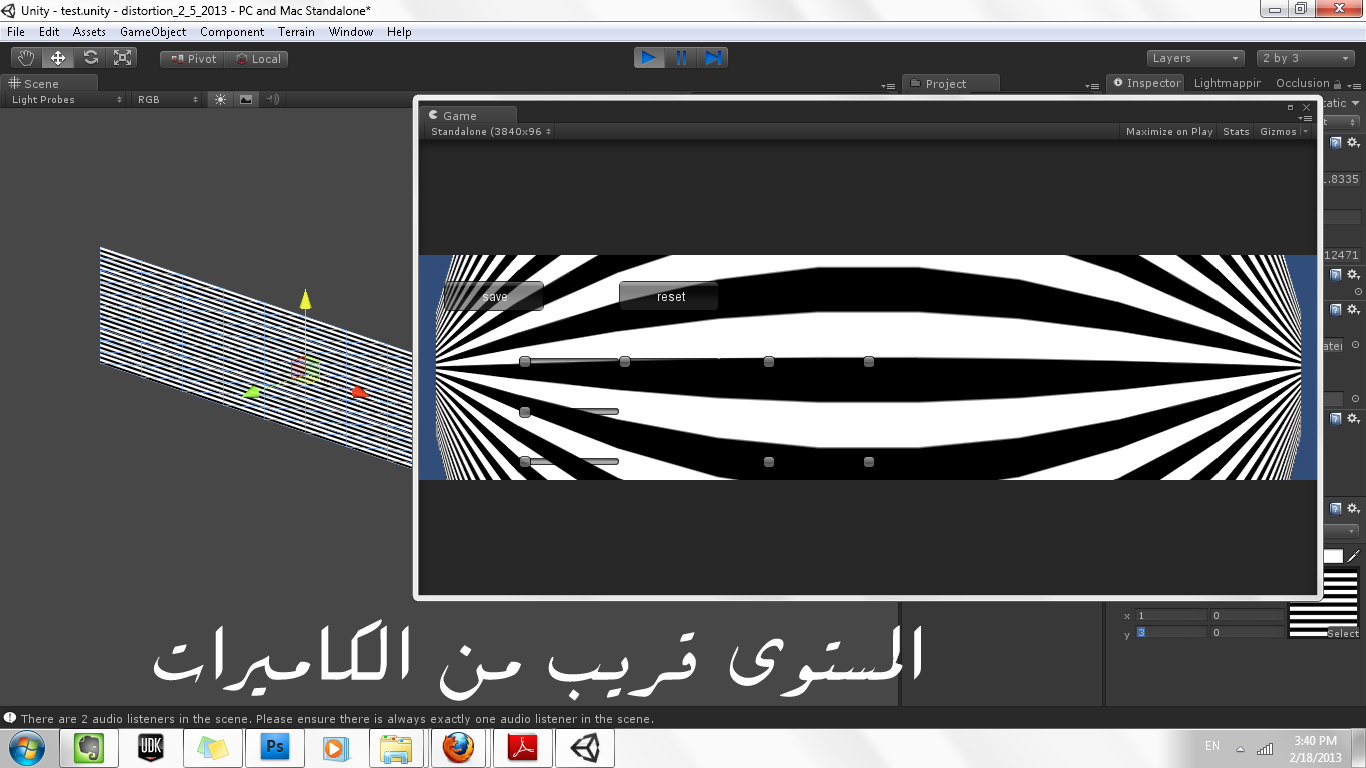Click the Unity icon in the taskbar
Screen dimensions: 1366x768
pyautogui.click(x=585, y=748)
